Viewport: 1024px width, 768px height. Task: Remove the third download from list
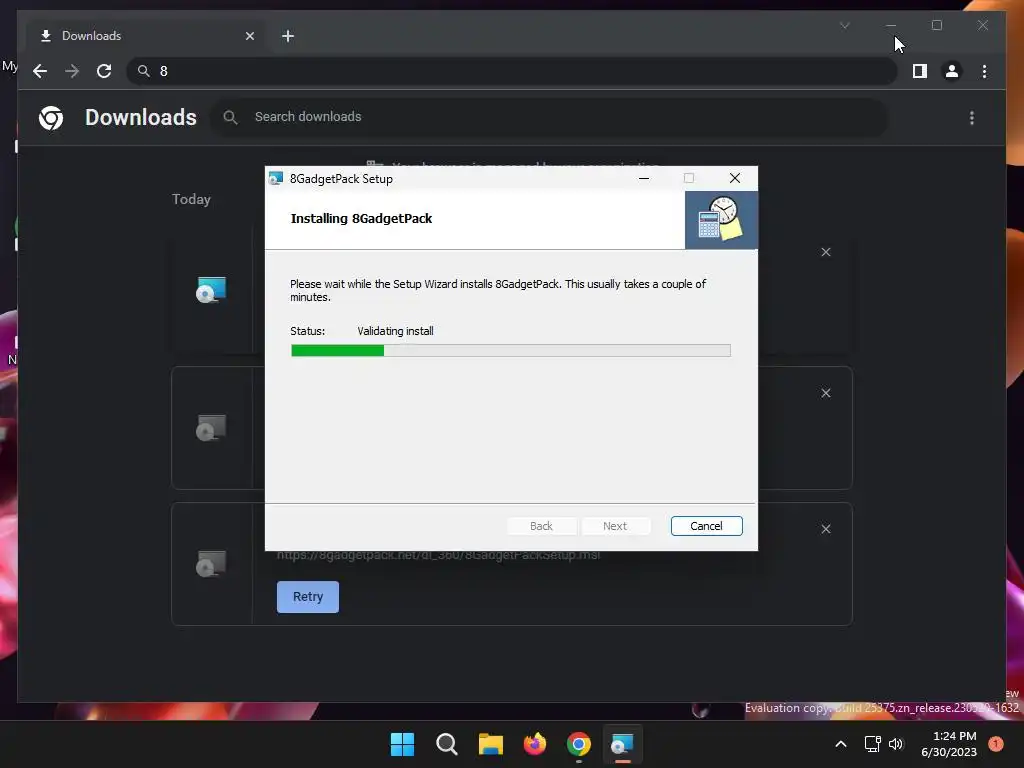[x=825, y=529]
